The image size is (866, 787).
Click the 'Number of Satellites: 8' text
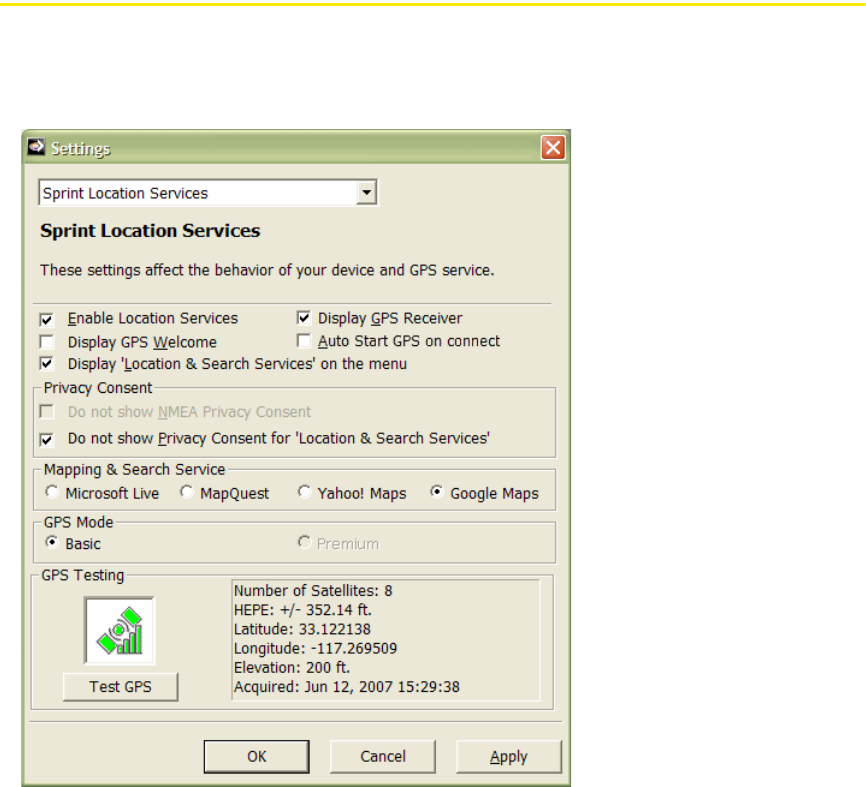point(313,591)
